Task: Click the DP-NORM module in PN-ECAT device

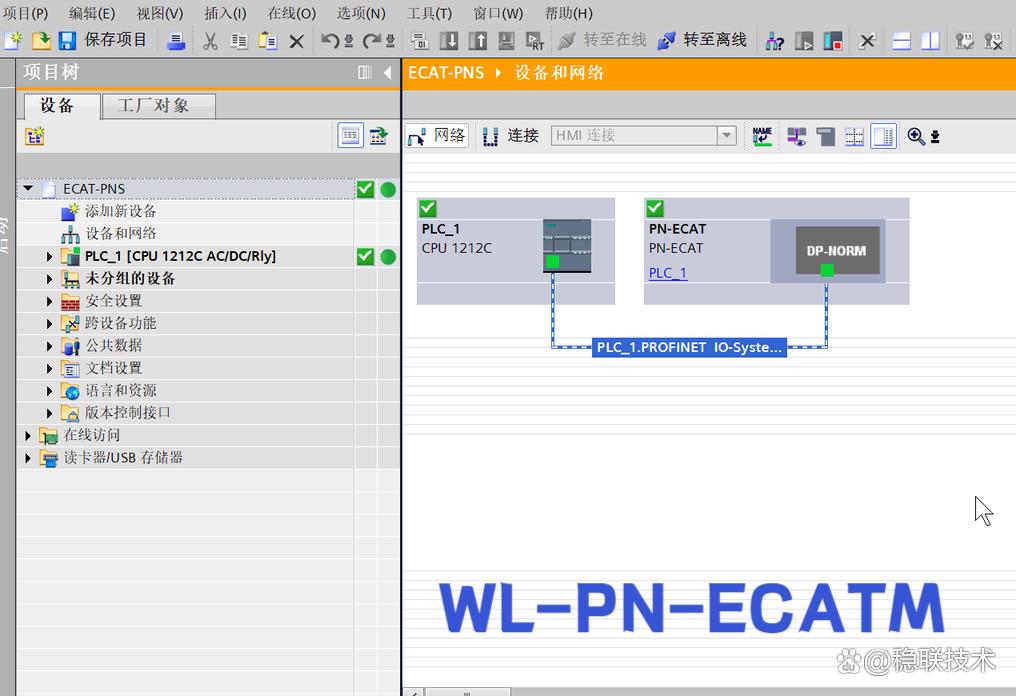Action: tap(837, 250)
